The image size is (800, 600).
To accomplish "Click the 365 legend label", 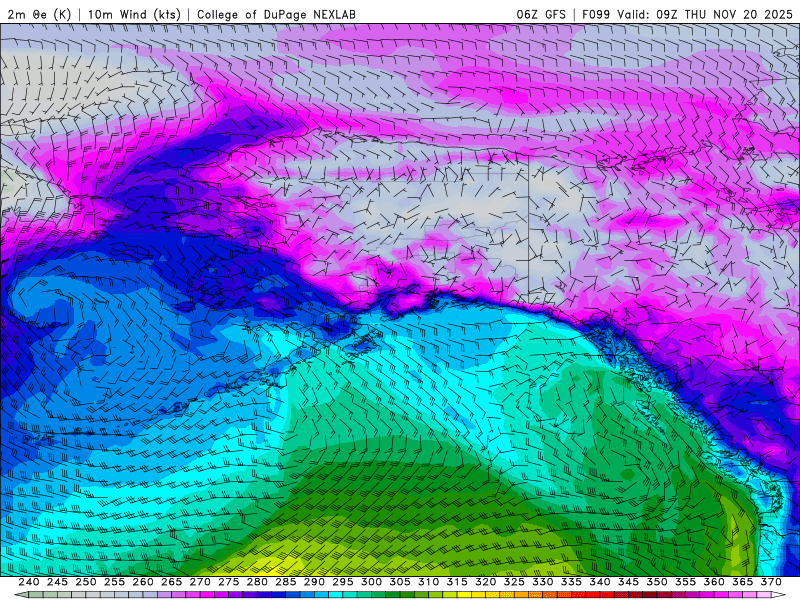I will 743,582.
